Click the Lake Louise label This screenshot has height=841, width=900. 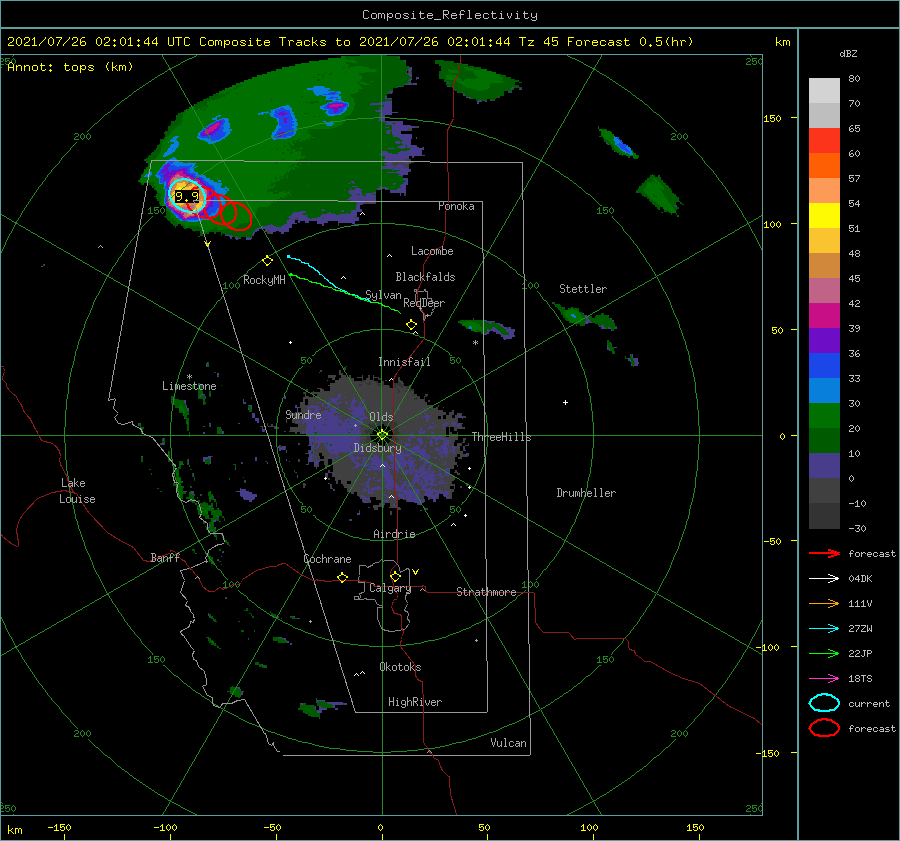(78, 491)
